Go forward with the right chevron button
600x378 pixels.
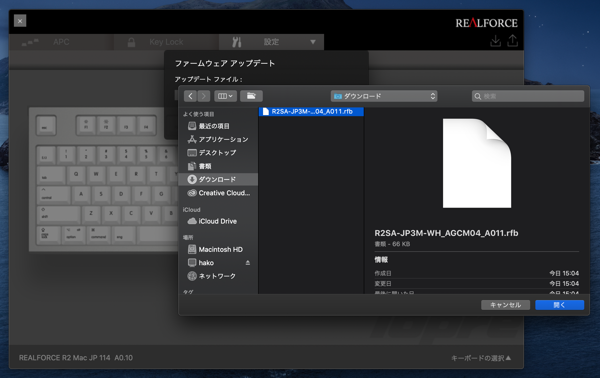(204, 96)
